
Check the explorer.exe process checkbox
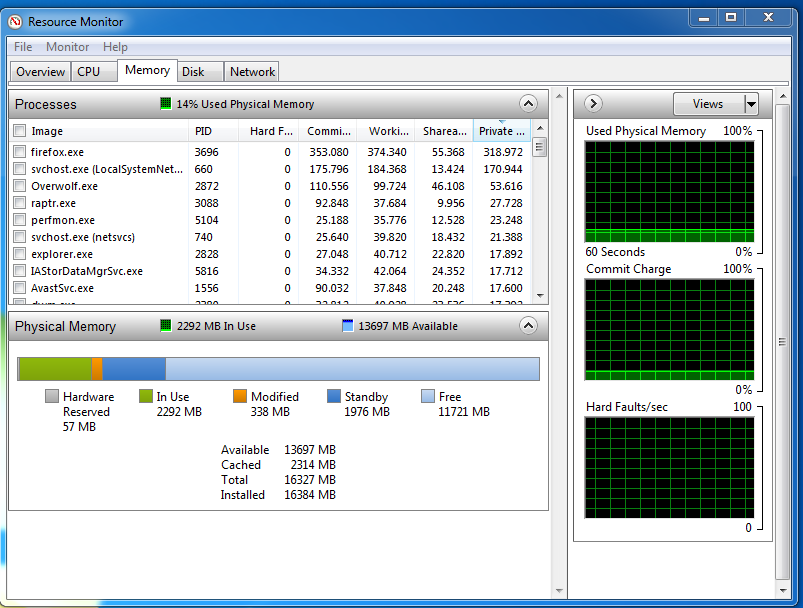19,254
